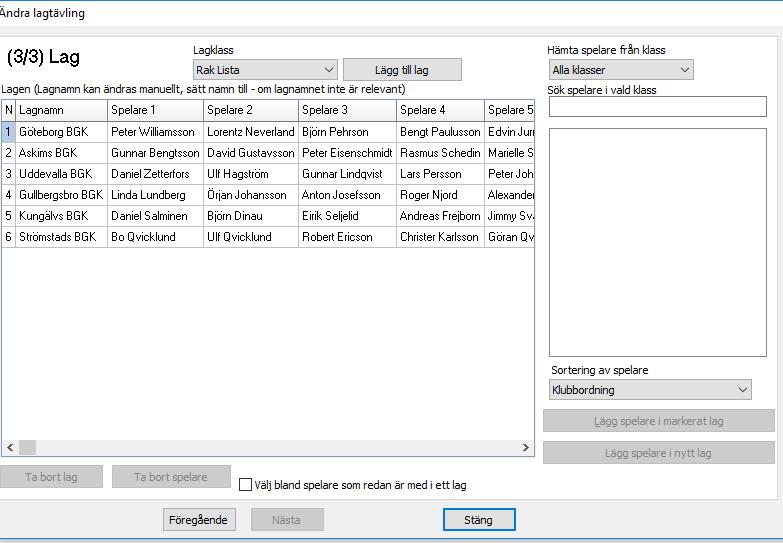Go back with the Föregående button
The image size is (783, 543).
(199, 520)
